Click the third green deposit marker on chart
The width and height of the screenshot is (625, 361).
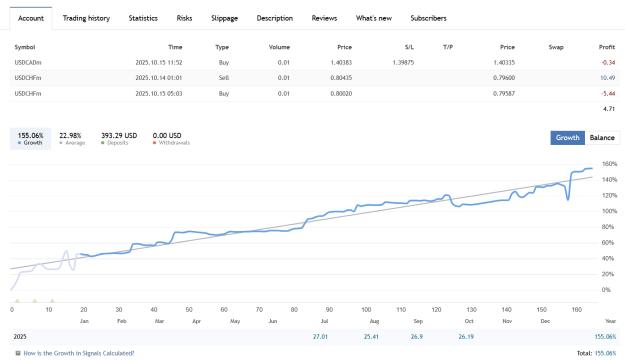click(x=52, y=301)
